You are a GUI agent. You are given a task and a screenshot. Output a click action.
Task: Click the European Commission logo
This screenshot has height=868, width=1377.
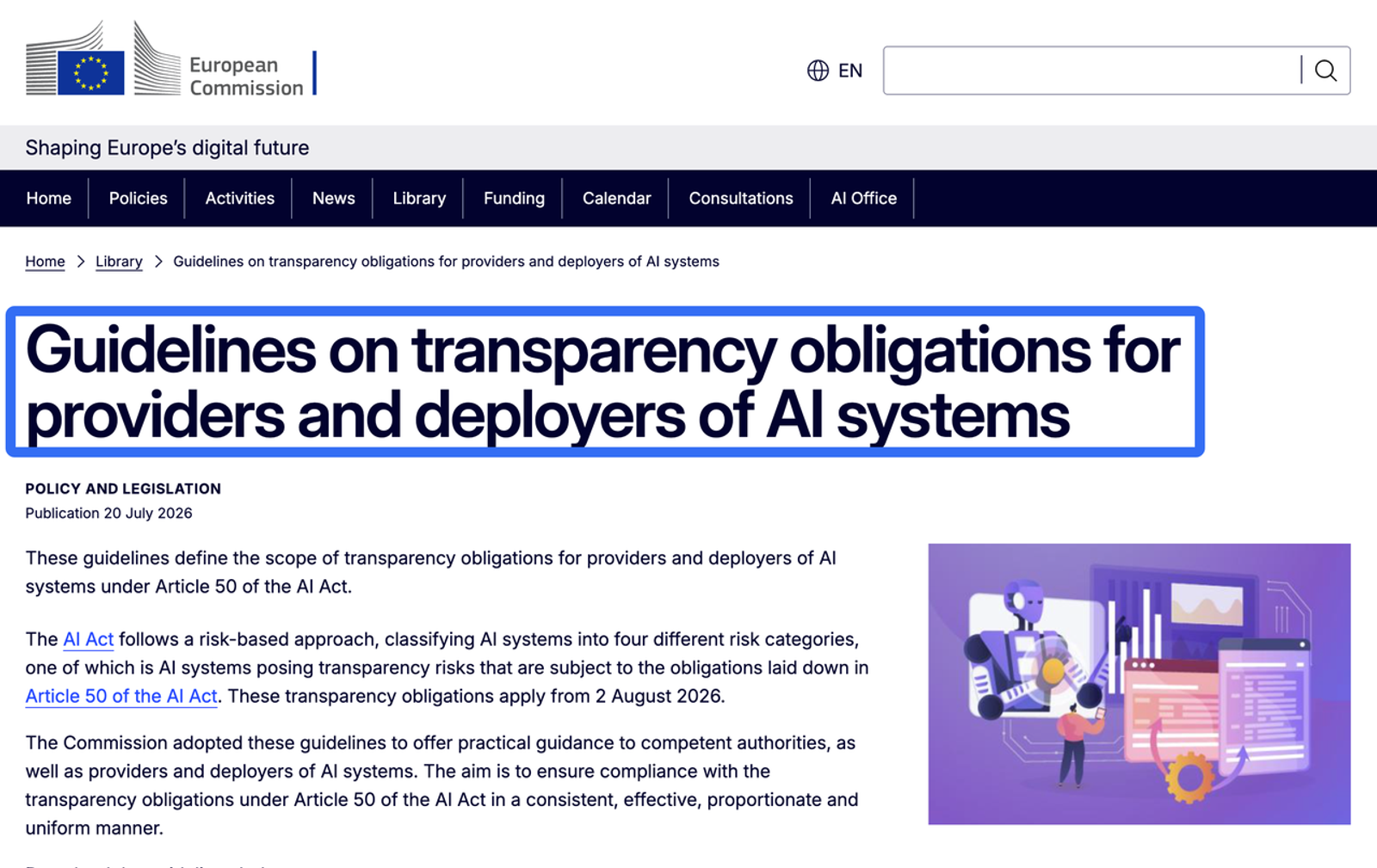click(170, 60)
